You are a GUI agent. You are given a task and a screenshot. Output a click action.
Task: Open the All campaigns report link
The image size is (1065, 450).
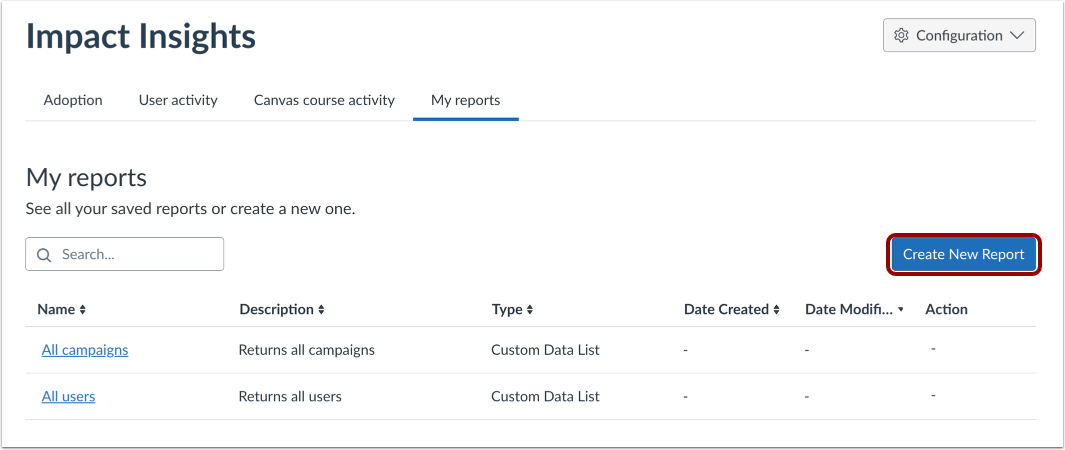[x=85, y=350]
